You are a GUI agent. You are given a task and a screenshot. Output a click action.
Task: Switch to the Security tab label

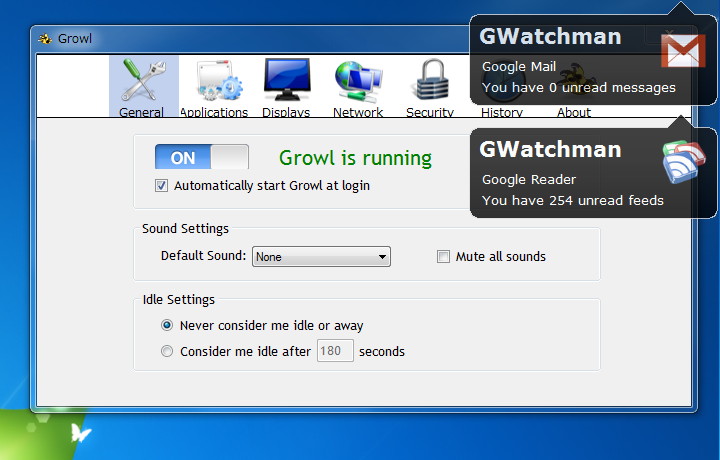click(430, 112)
